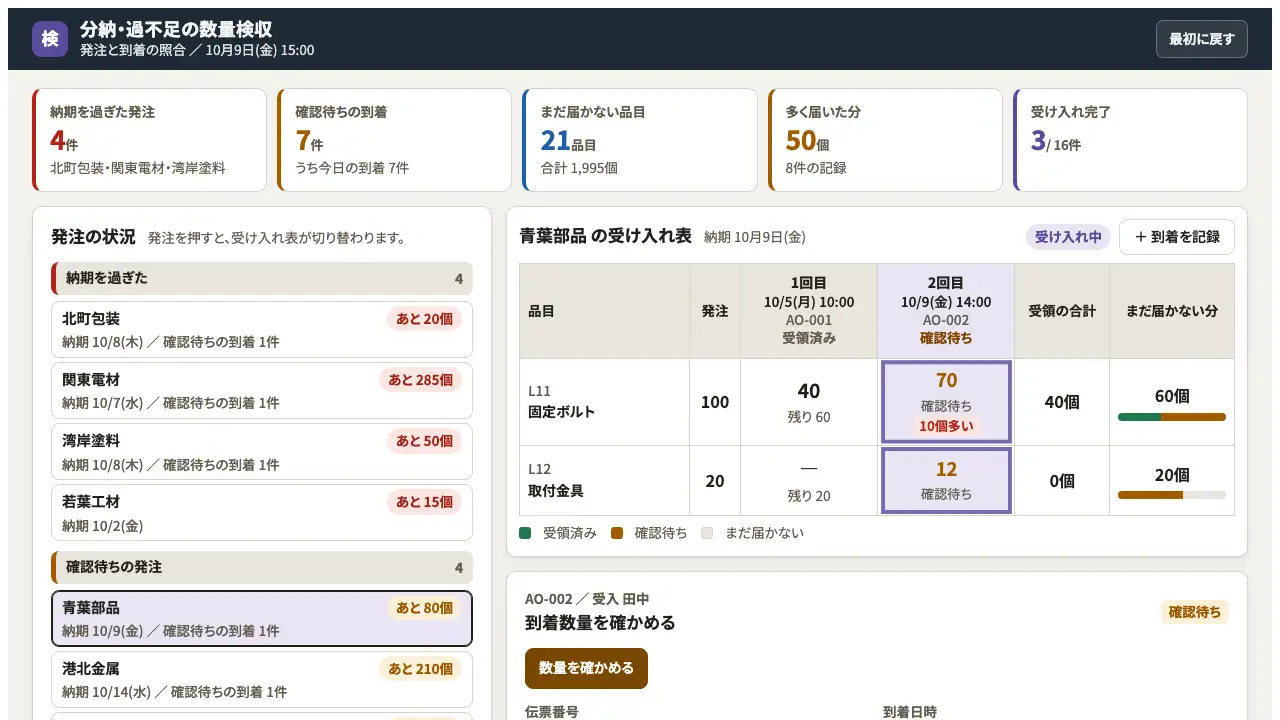
Task: Click the 70 確認待ち cell for 固定ボルト
Action: coord(946,402)
